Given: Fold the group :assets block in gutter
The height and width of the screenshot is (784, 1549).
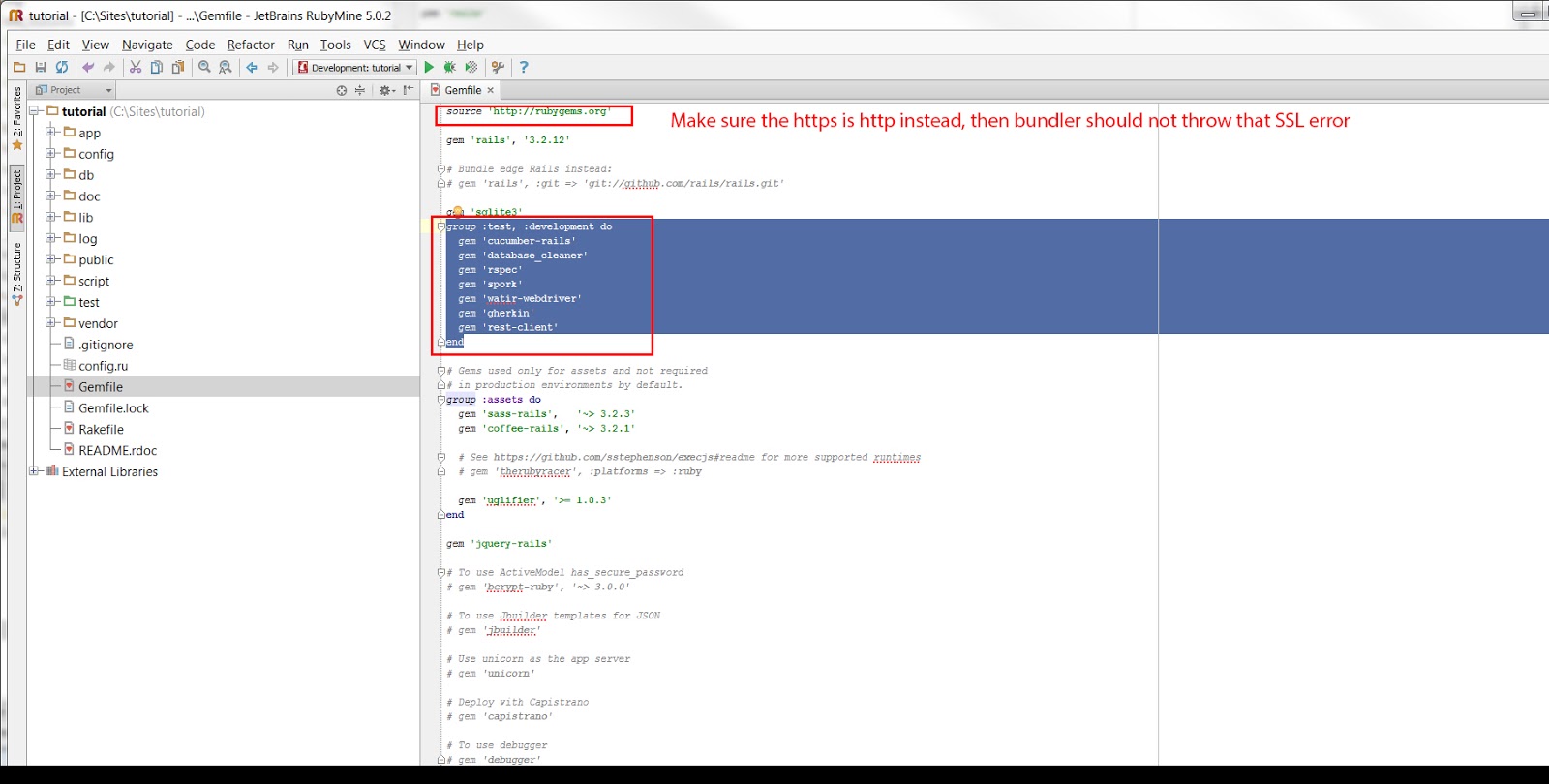Looking at the screenshot, I should coord(440,400).
